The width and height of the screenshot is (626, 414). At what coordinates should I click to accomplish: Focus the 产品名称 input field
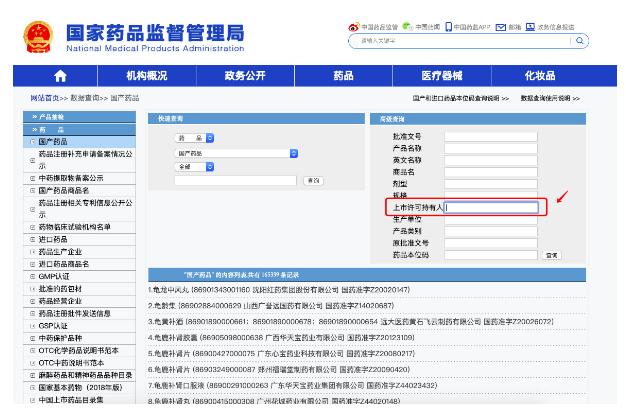(x=491, y=149)
